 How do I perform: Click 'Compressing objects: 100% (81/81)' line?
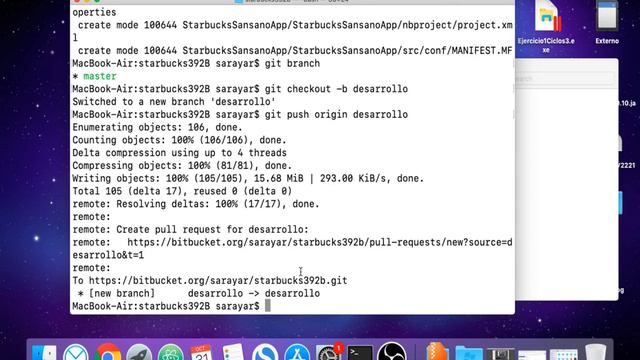[x=182, y=165]
